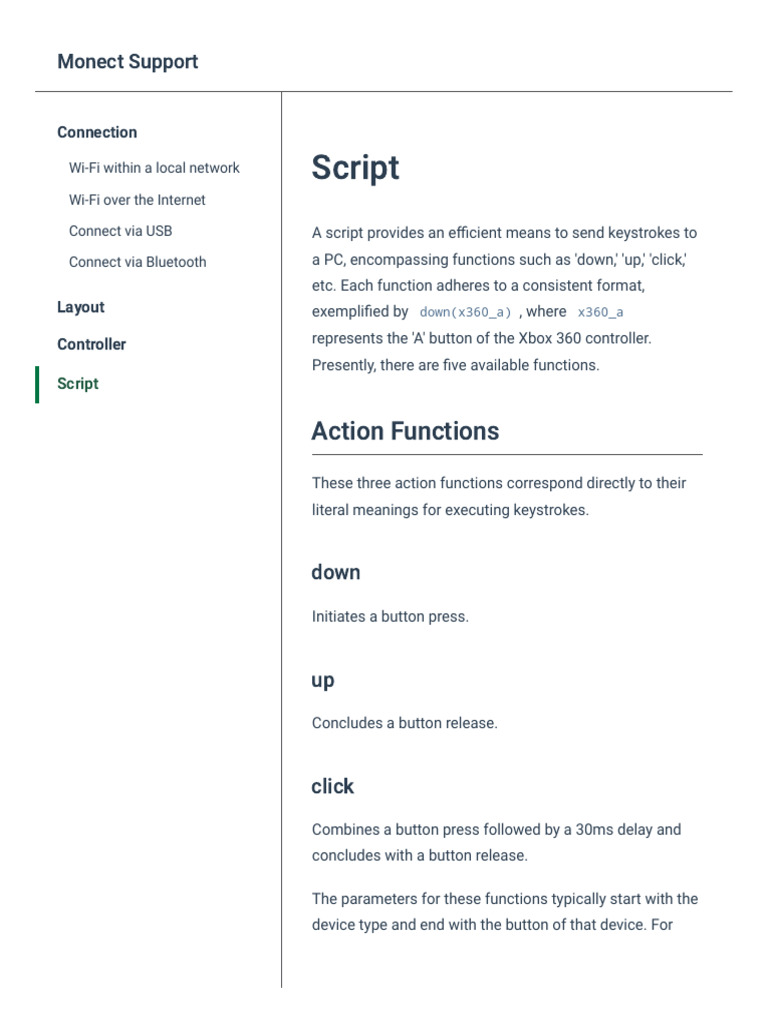Open the Connect via USB page
The image size is (768, 1024).
tap(120, 231)
